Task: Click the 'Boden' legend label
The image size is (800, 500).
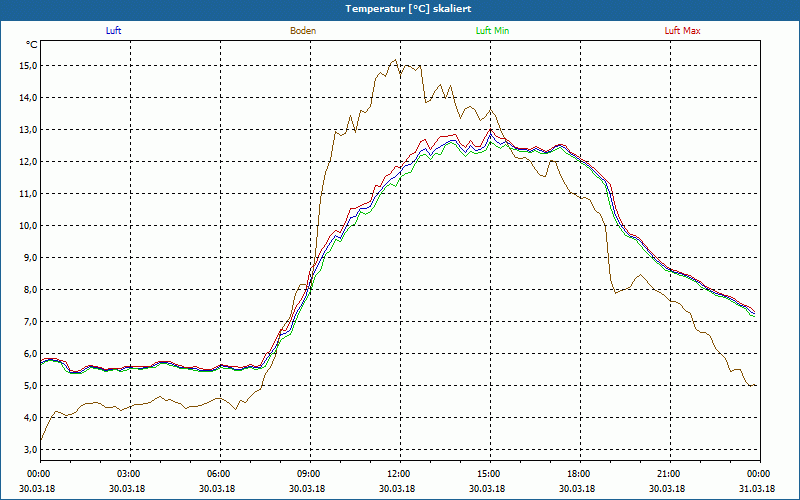Action: pos(303,31)
